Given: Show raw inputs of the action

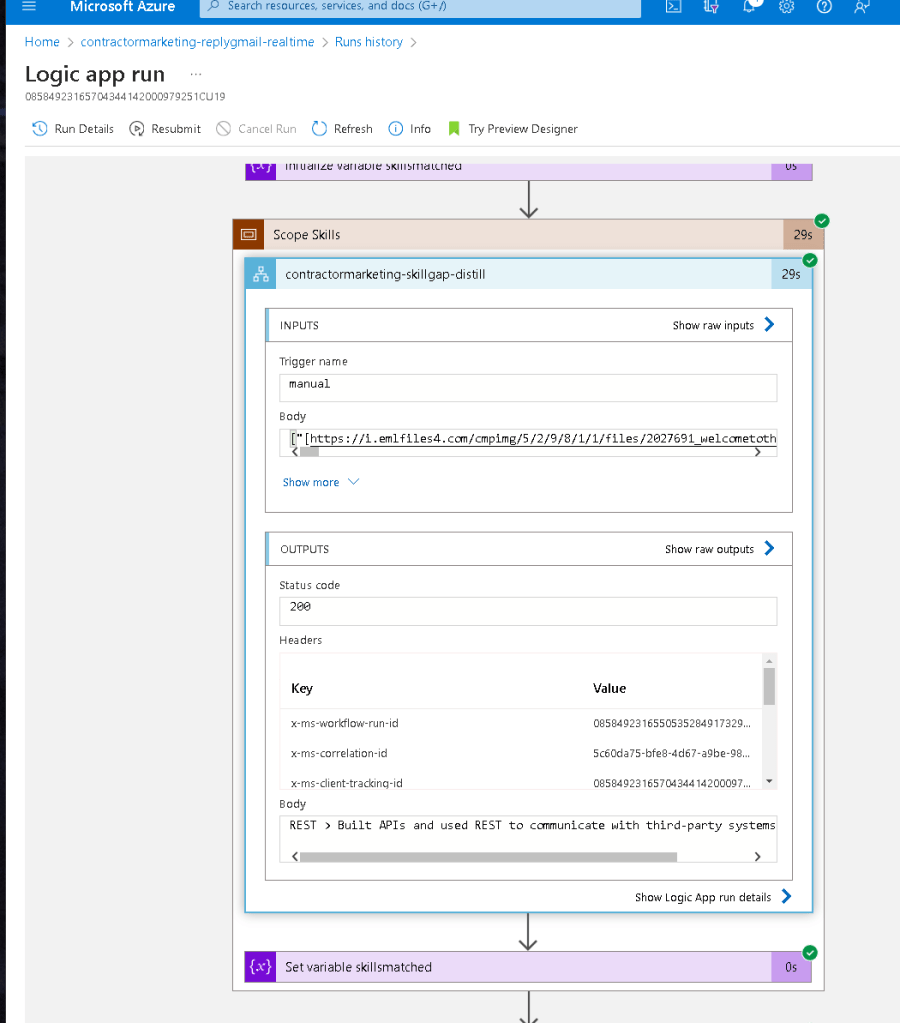Looking at the screenshot, I should 713,325.
